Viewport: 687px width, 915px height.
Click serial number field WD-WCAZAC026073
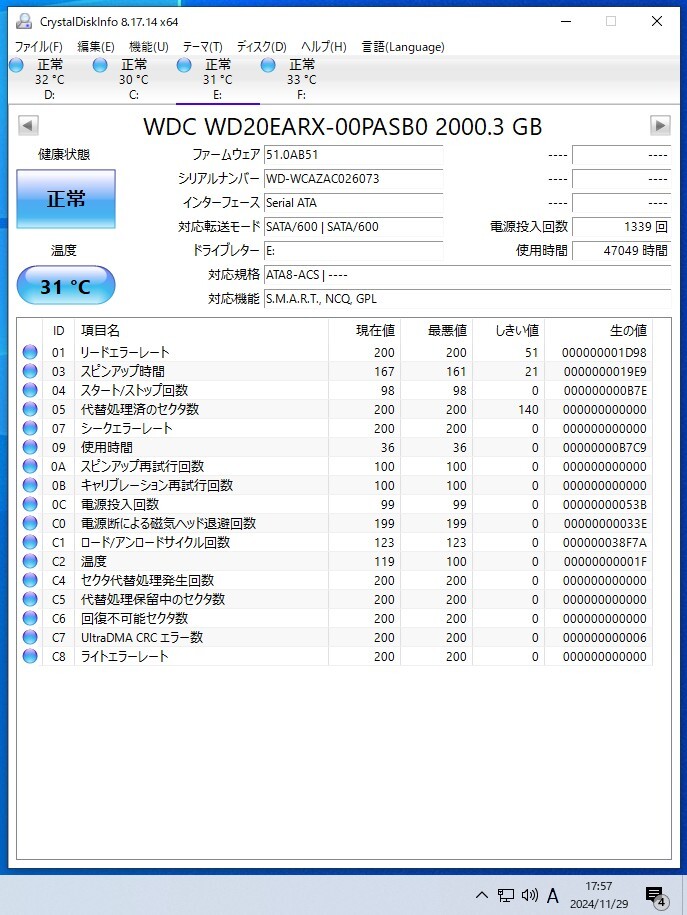[353, 179]
